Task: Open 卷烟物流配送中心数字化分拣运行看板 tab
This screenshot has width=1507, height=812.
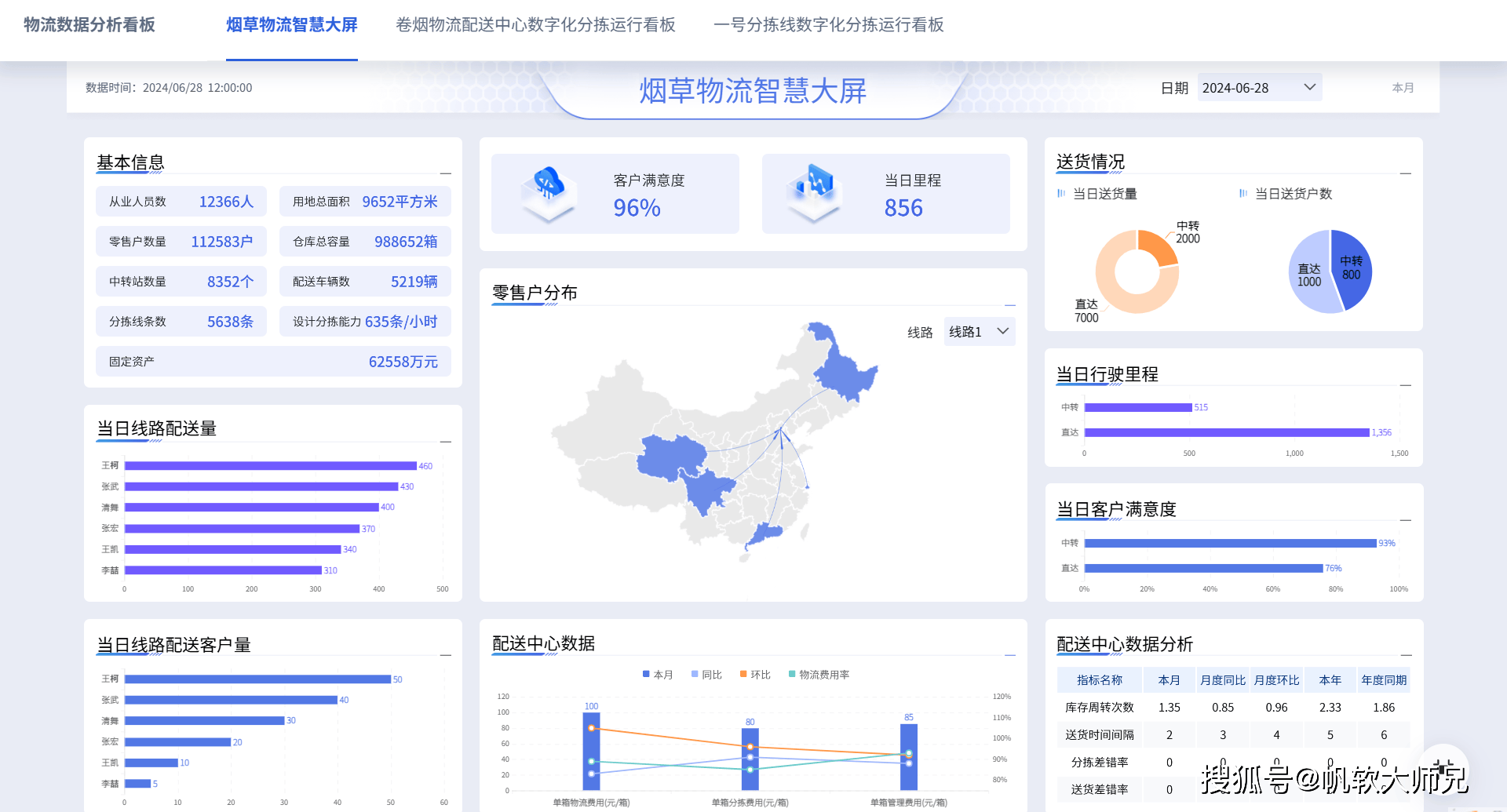Action: (x=535, y=25)
